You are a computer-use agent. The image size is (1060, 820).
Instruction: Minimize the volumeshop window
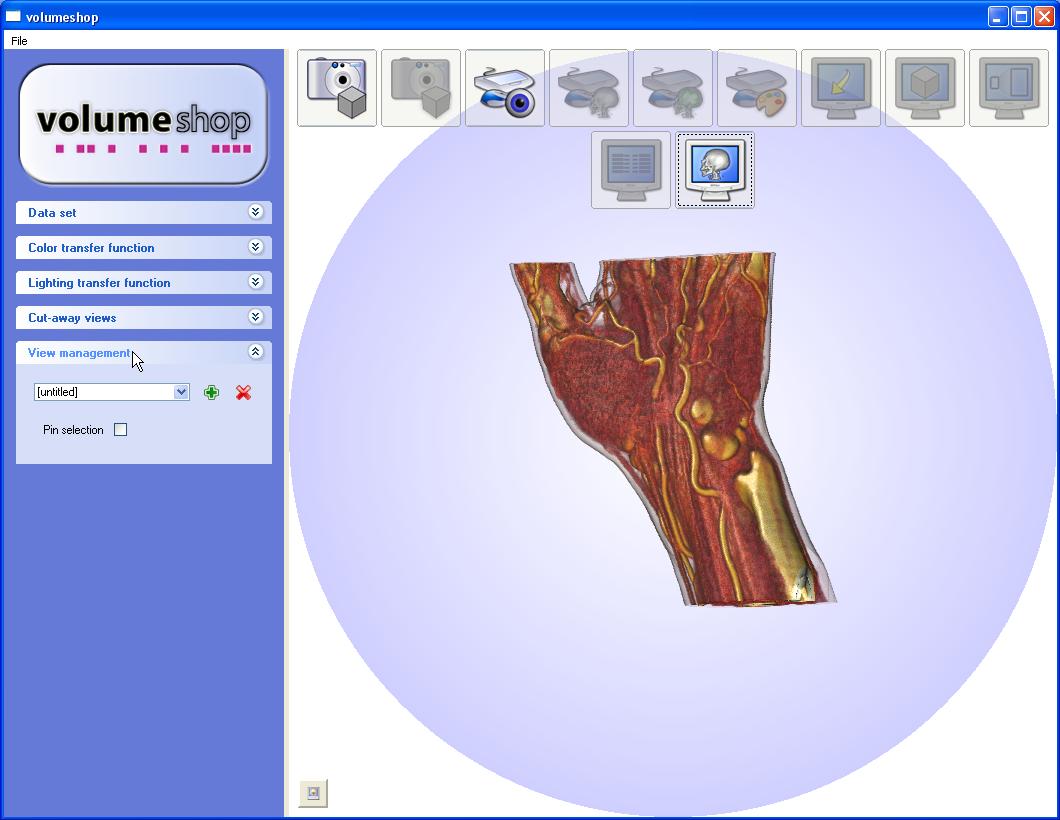pyautogui.click(x=998, y=16)
